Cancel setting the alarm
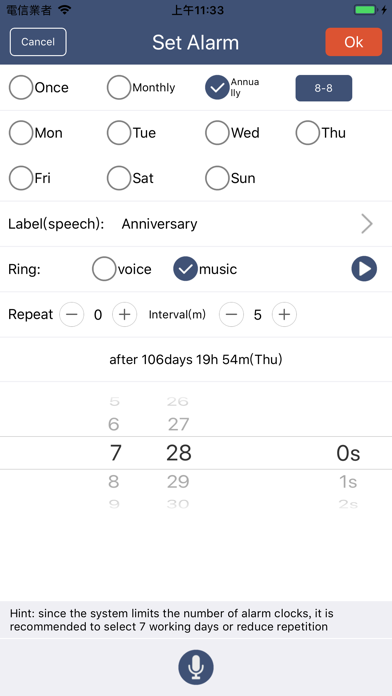This screenshot has height=696, width=392. 38,42
